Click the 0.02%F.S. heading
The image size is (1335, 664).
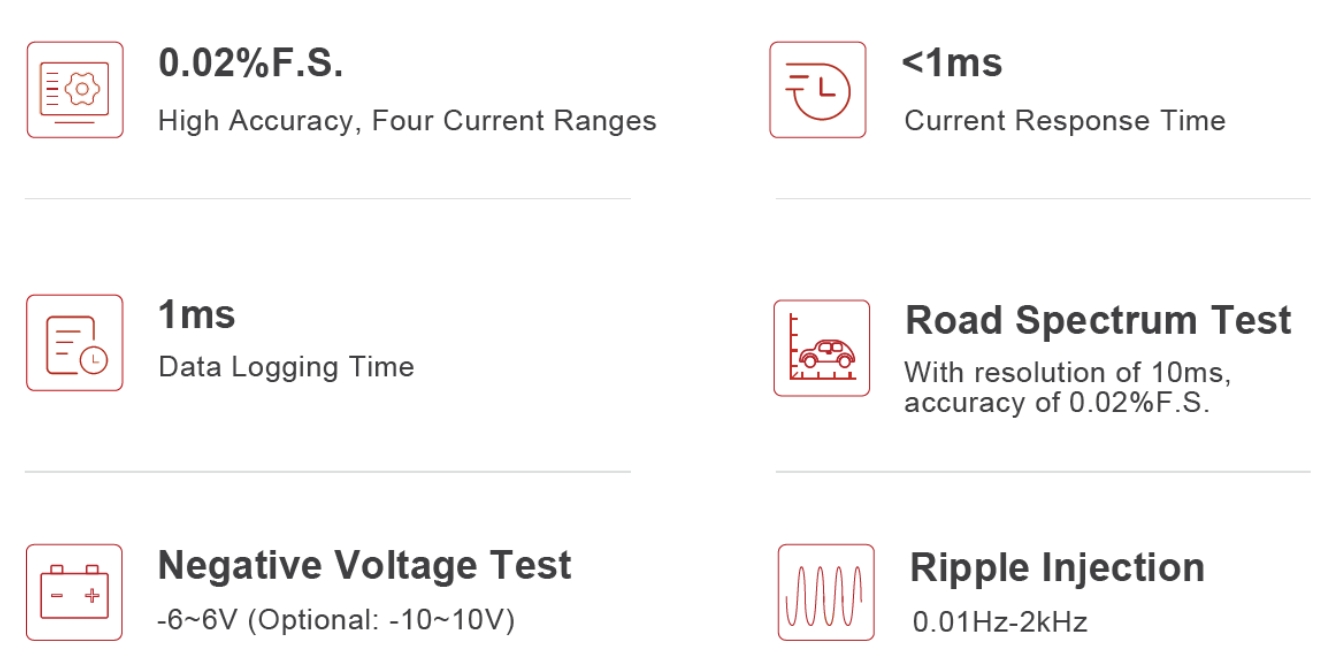click(x=251, y=63)
